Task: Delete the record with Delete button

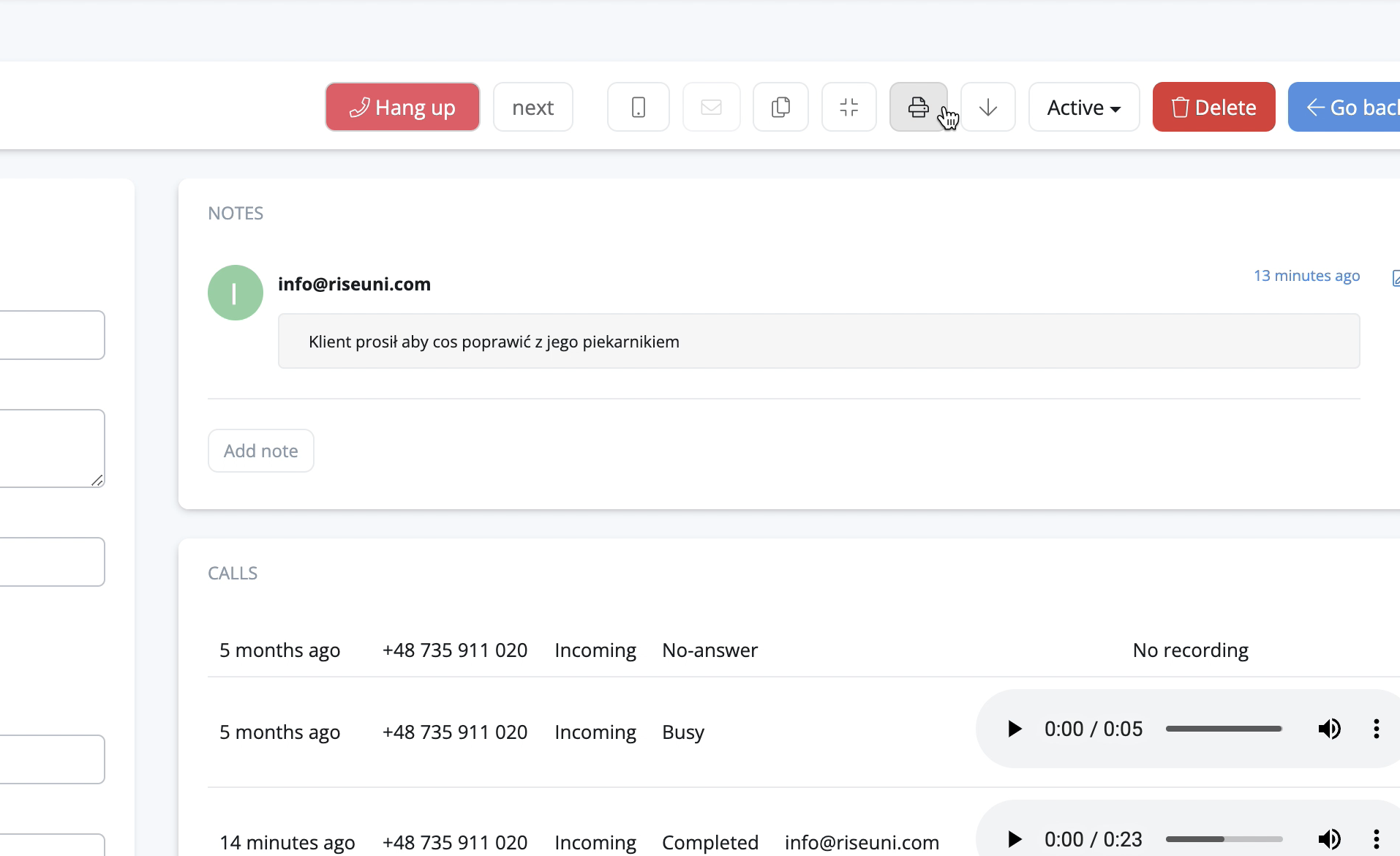Action: pyautogui.click(x=1213, y=108)
